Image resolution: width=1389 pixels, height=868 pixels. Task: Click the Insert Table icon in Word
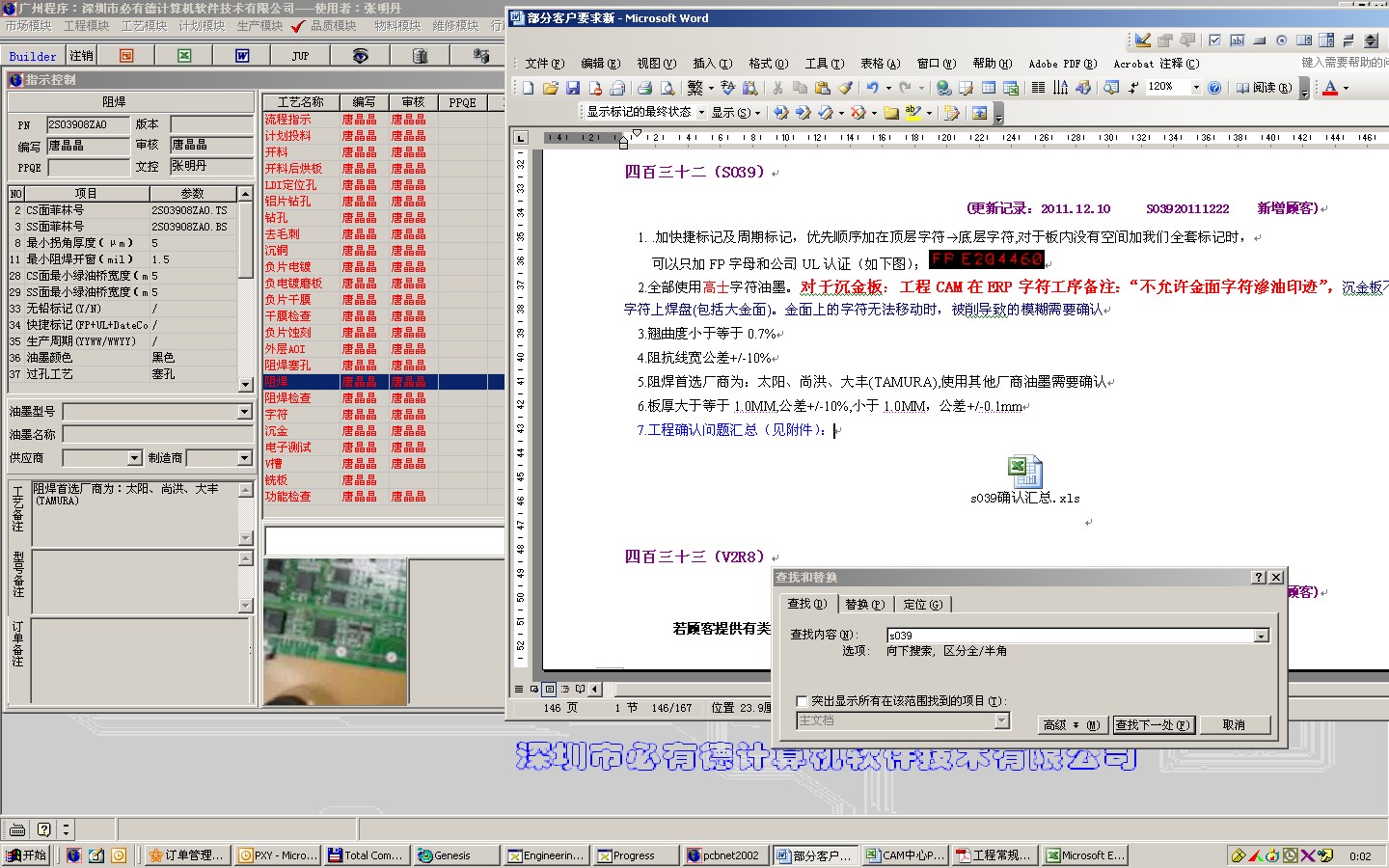989,88
